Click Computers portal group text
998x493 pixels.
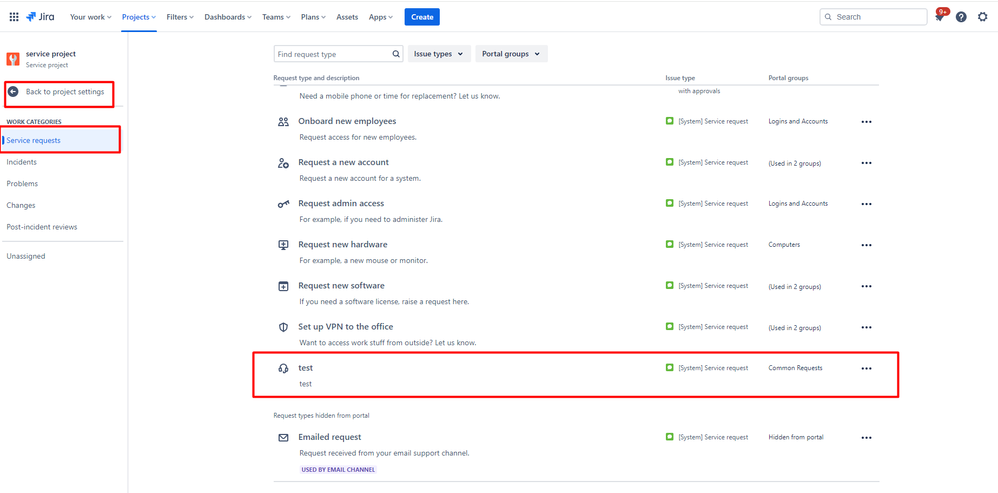point(784,245)
